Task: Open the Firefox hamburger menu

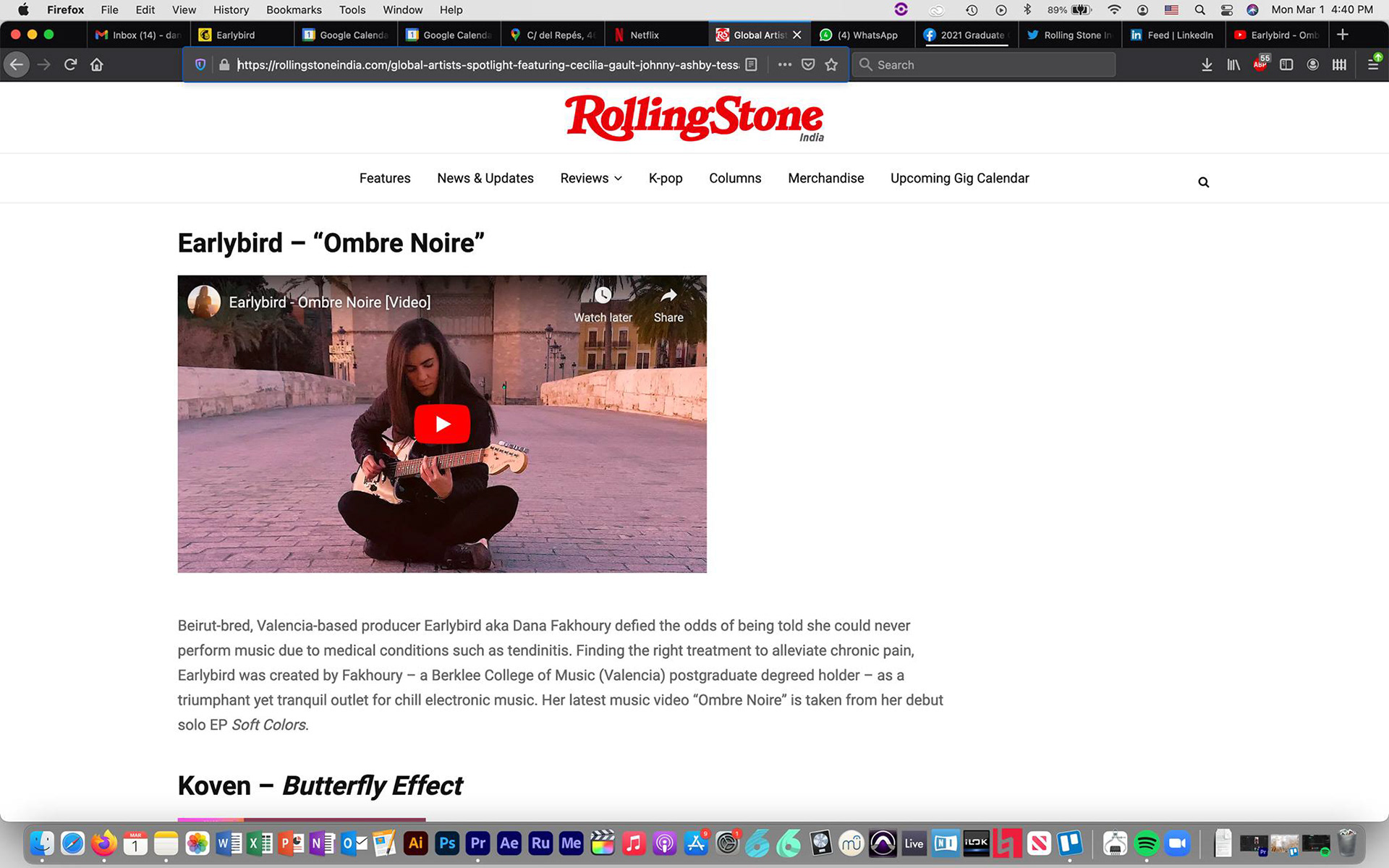Action: click(x=1373, y=64)
